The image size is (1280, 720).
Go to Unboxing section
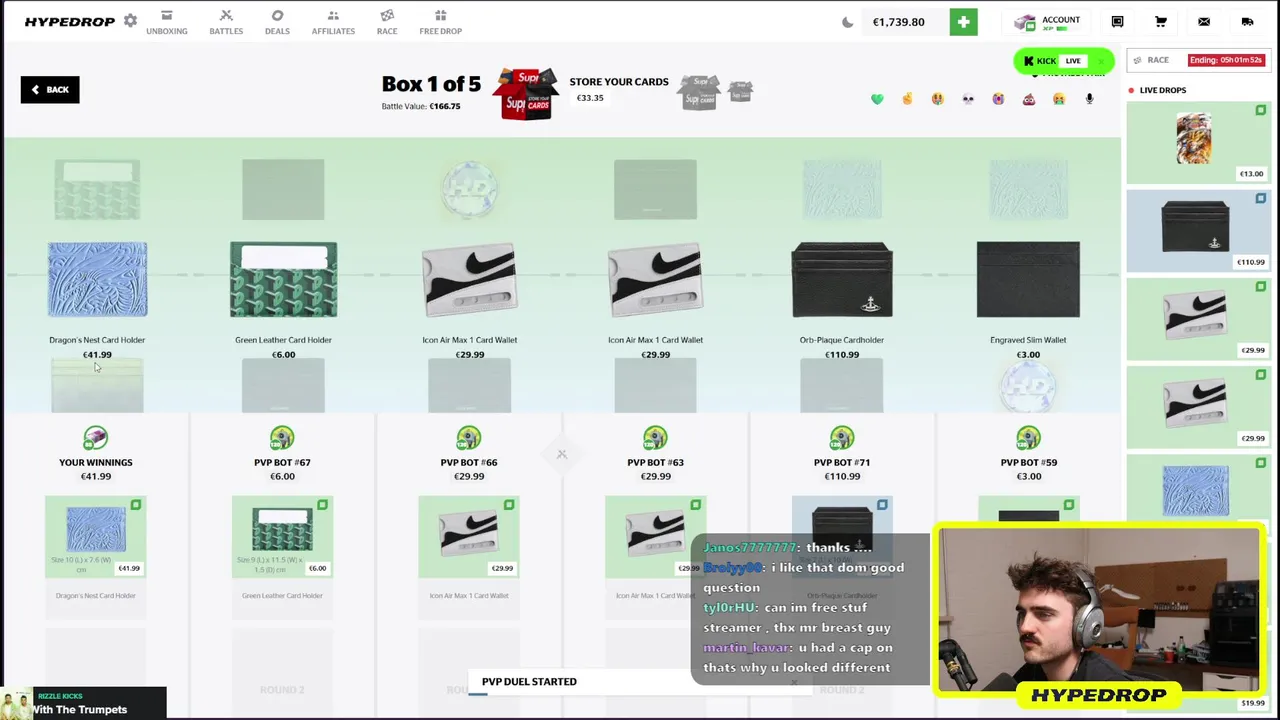[x=167, y=22]
